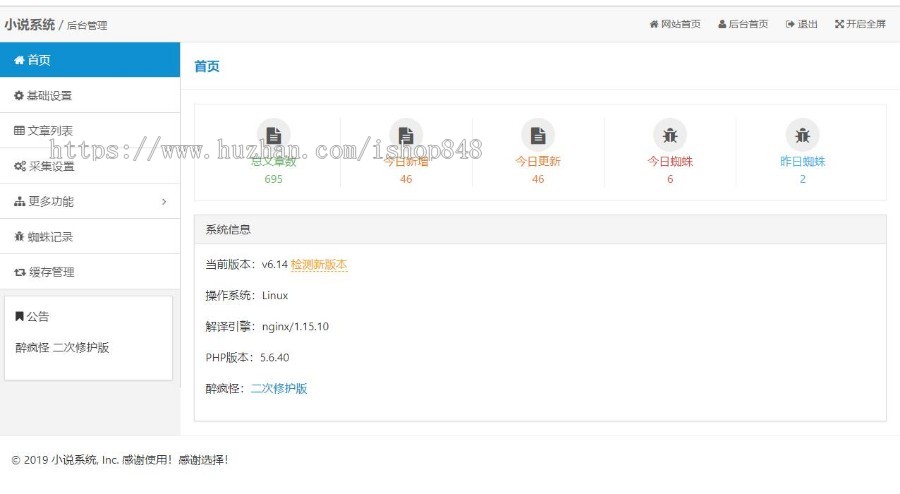The width and height of the screenshot is (900, 494).
Task: Click the PHP version 5.6.40 value
Action: (274, 357)
